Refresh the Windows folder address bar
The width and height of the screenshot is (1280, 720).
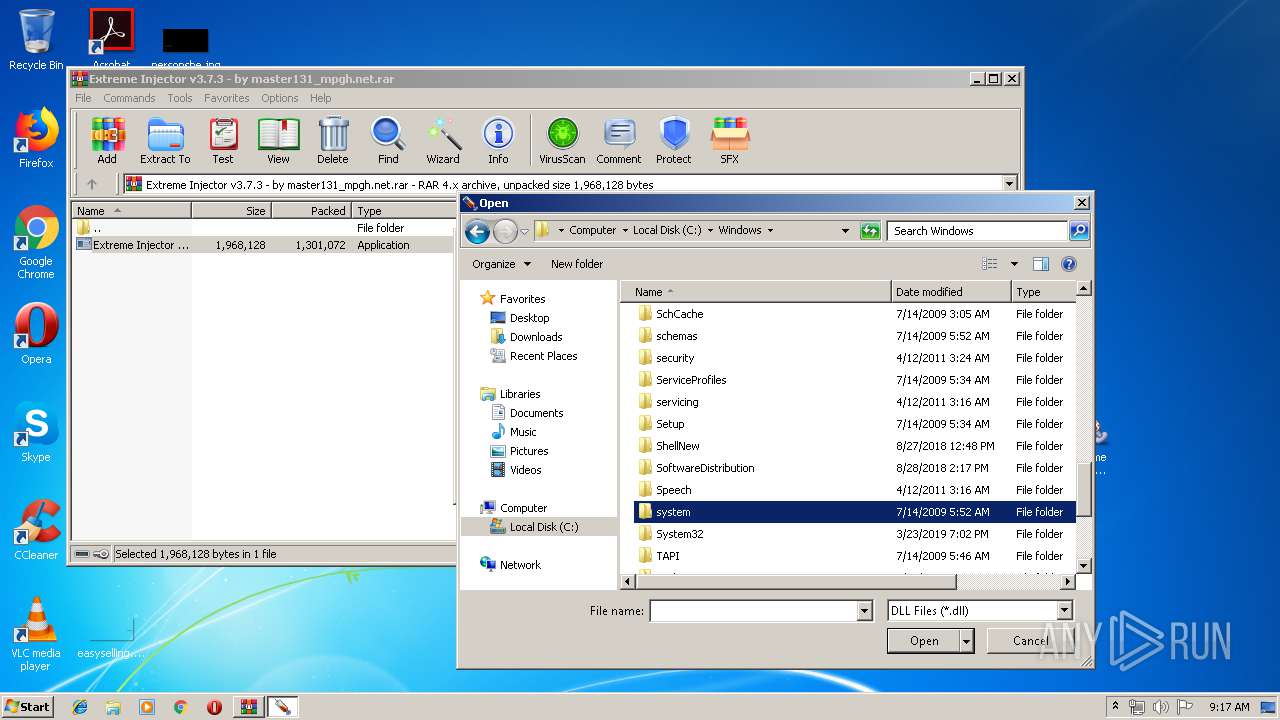coord(870,230)
